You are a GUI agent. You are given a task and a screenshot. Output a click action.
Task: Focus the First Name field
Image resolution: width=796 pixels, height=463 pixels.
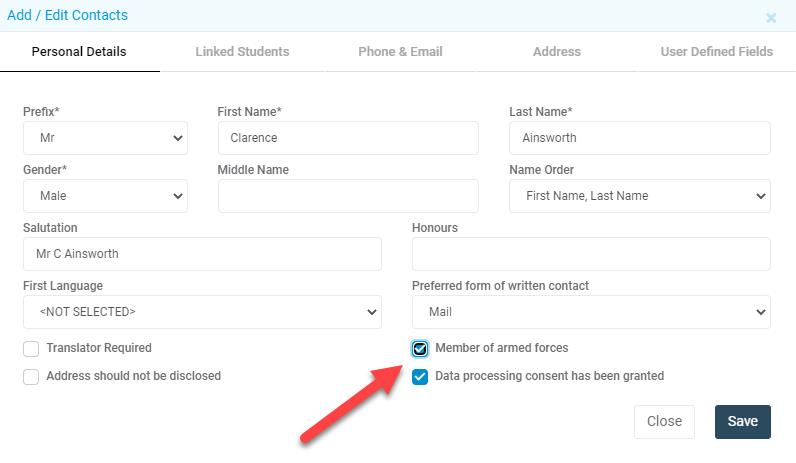[x=348, y=138]
